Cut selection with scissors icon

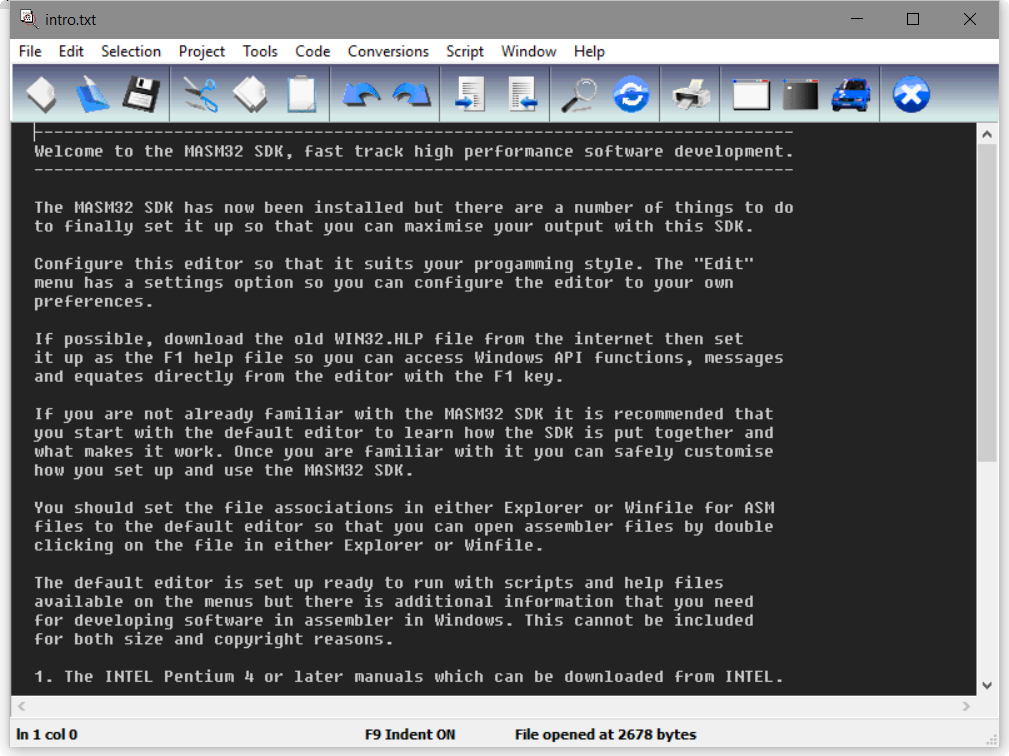tap(200, 95)
